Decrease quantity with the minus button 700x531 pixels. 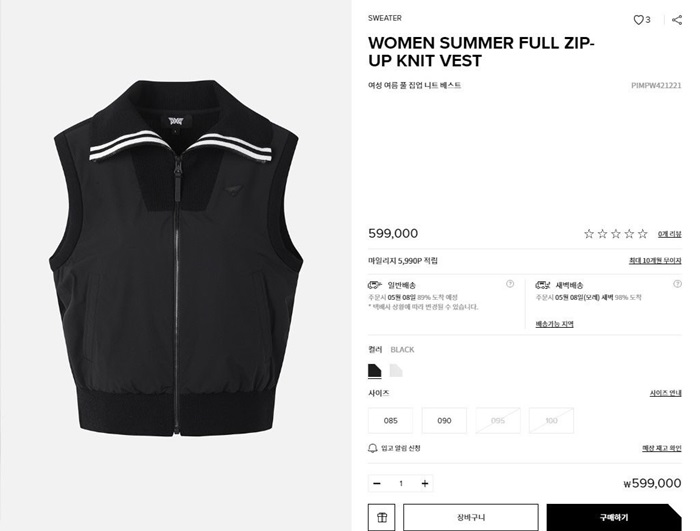[377, 483]
